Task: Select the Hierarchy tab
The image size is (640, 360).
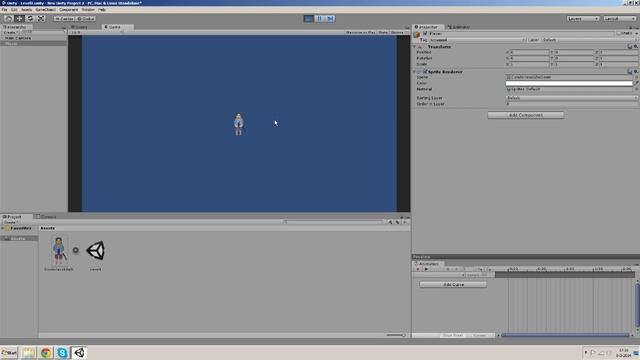Action: 16,27
